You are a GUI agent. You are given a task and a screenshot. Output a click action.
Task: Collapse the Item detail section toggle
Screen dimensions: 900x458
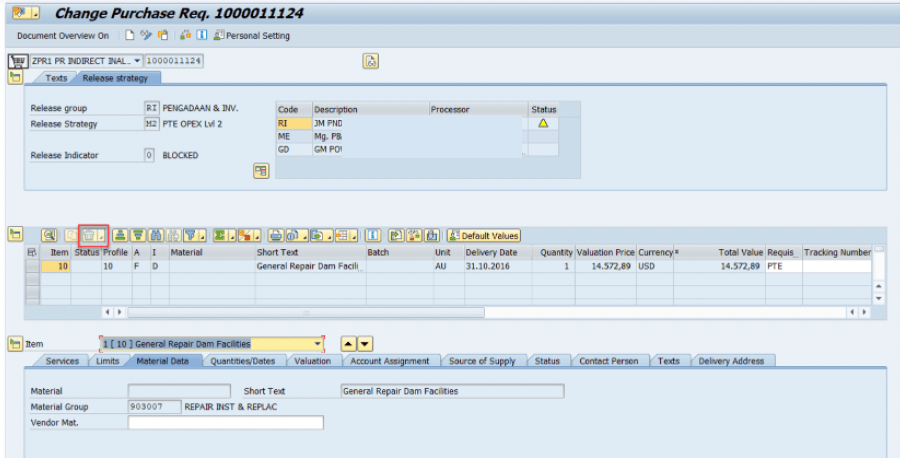[15, 344]
